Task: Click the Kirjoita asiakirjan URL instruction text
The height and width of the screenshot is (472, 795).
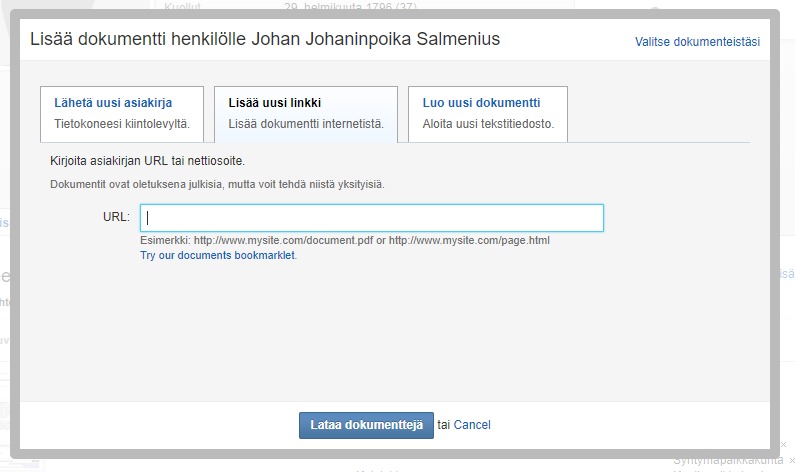Action: point(148,161)
